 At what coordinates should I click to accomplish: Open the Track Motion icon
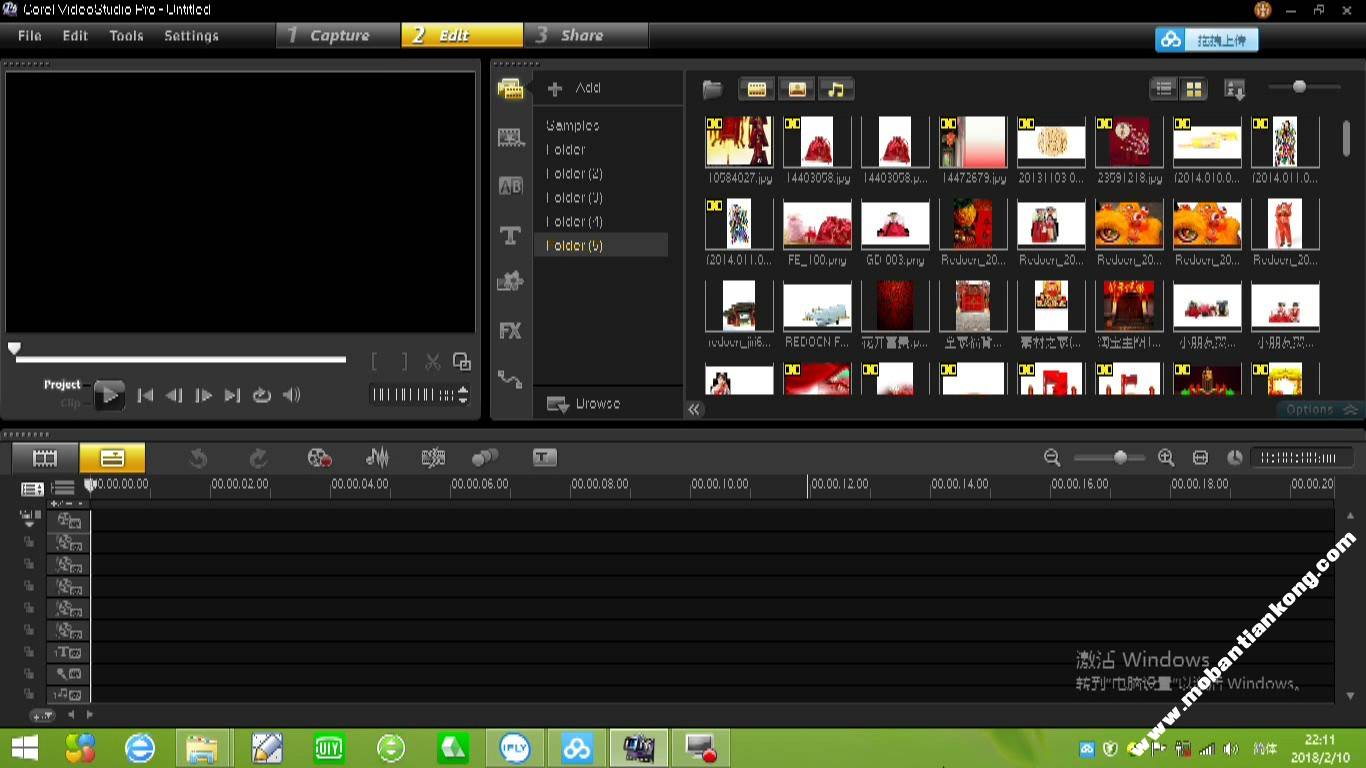(485, 458)
